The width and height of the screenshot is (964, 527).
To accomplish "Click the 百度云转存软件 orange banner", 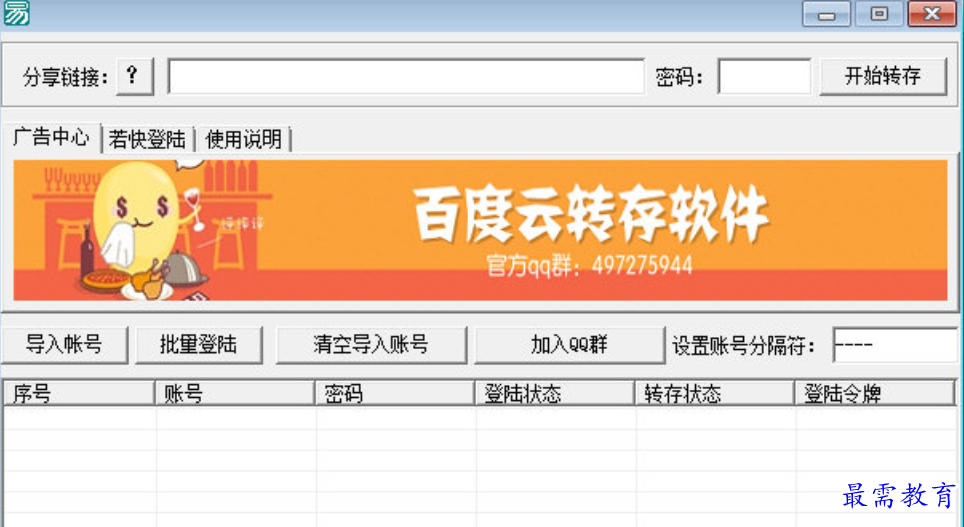I will (x=480, y=231).
